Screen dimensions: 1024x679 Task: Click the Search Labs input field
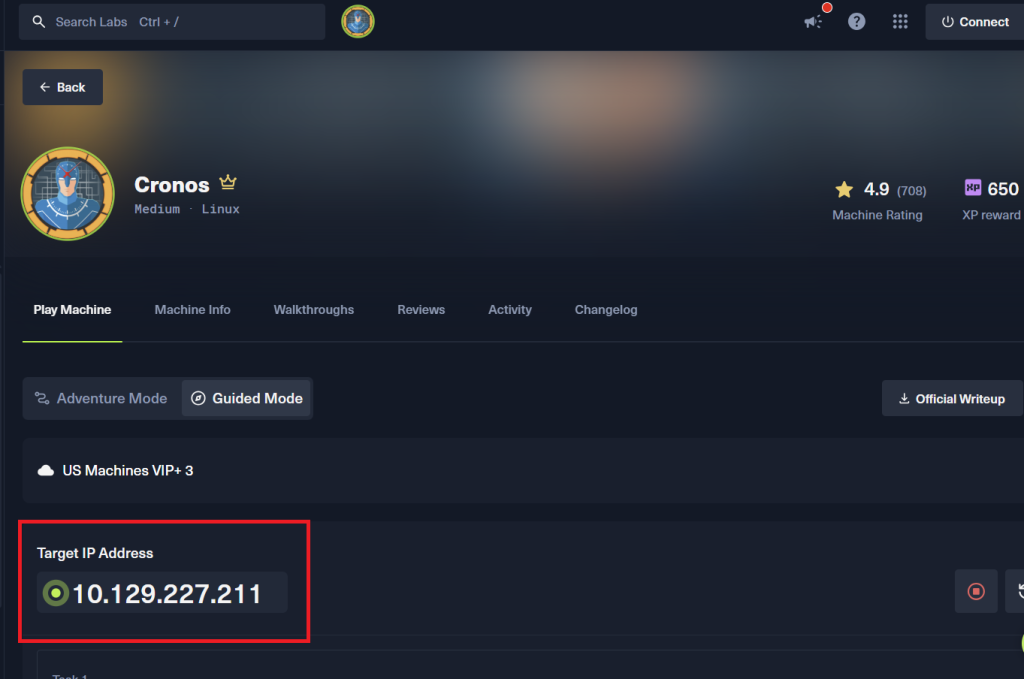click(172, 22)
